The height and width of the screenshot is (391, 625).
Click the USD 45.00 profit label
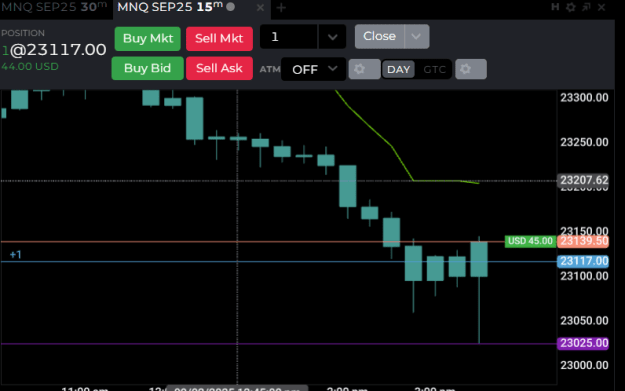pos(530,241)
